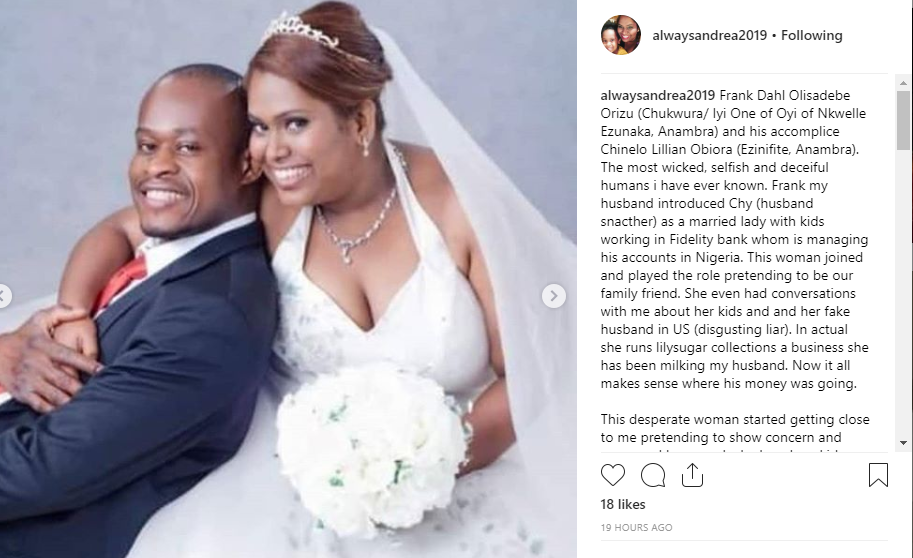The height and width of the screenshot is (558, 913).
Task: Toggle the Following button
Action: pyautogui.click(x=811, y=36)
